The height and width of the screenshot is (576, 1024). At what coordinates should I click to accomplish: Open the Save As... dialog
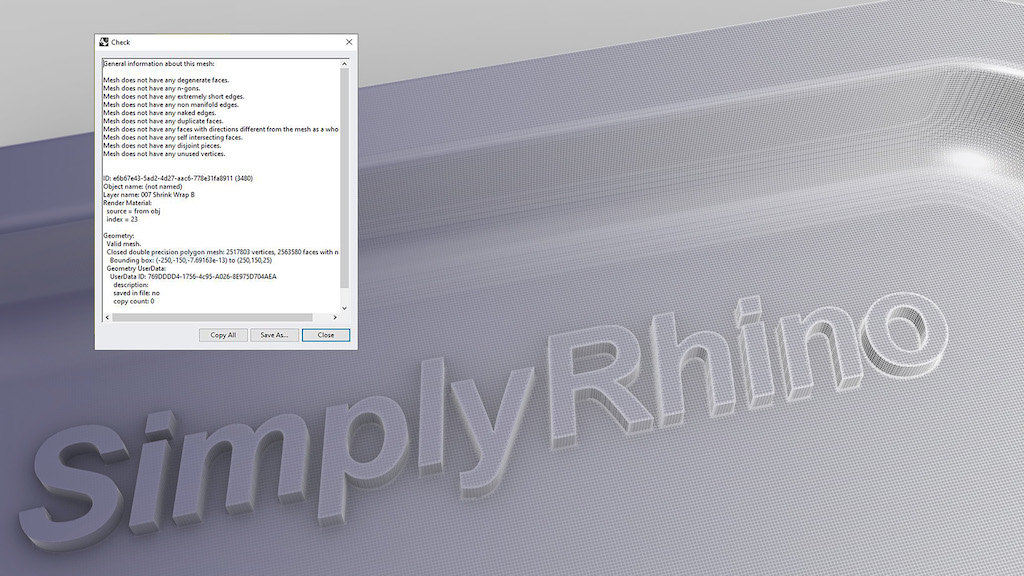(x=274, y=335)
